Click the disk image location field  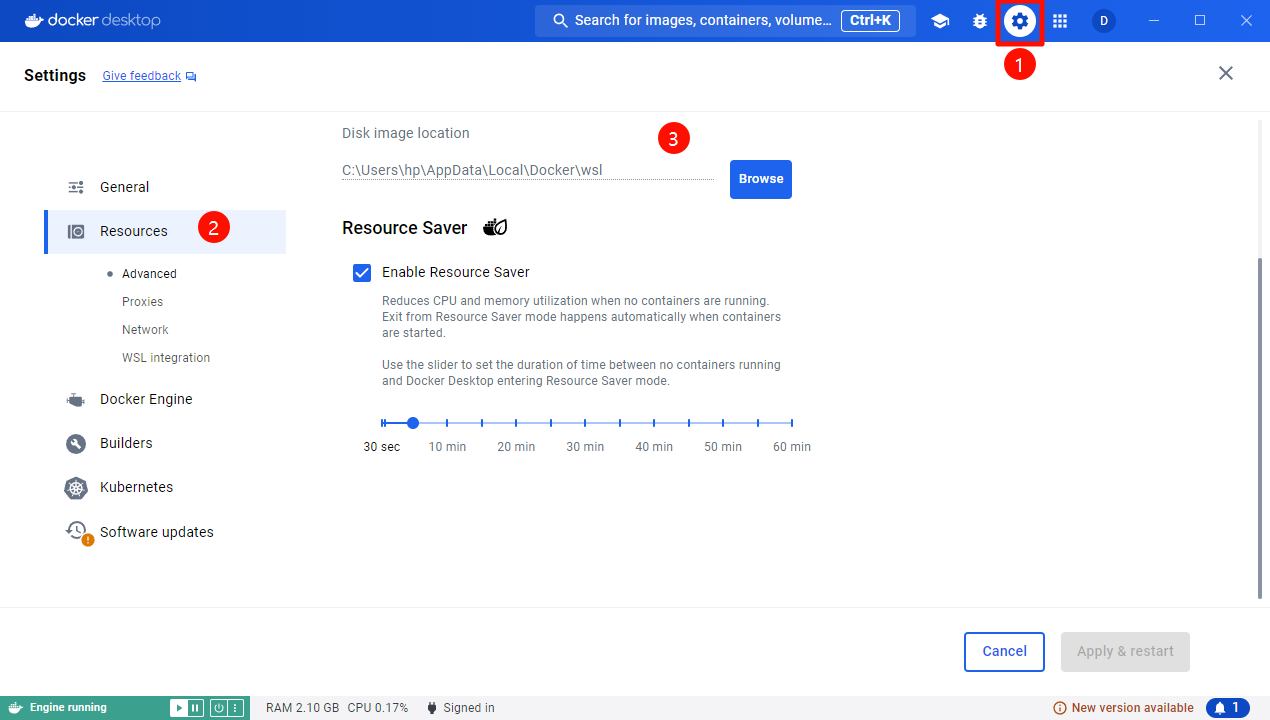(x=528, y=170)
